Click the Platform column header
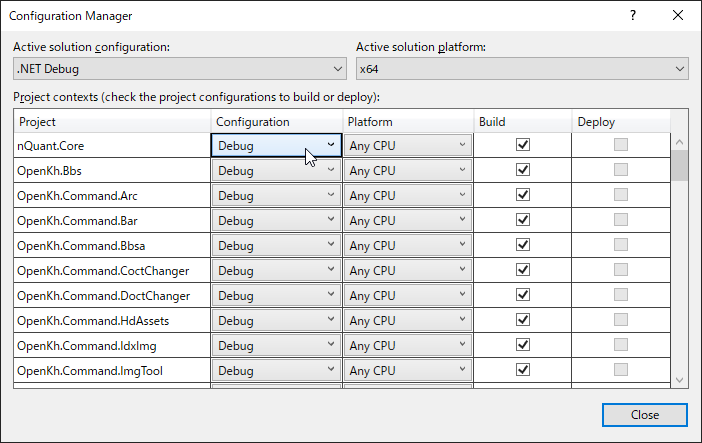This screenshot has width=702, height=443. tap(408, 121)
